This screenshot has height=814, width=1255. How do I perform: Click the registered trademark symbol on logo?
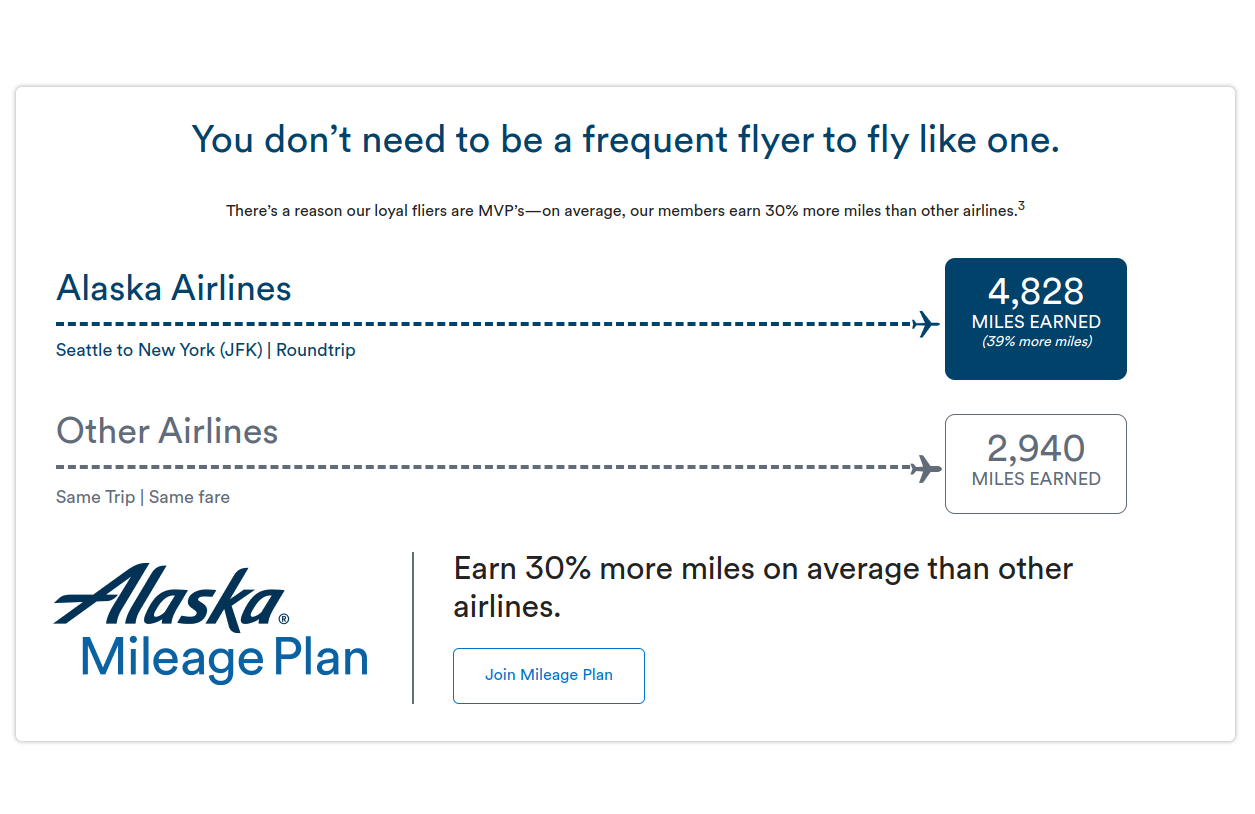pyautogui.click(x=283, y=619)
